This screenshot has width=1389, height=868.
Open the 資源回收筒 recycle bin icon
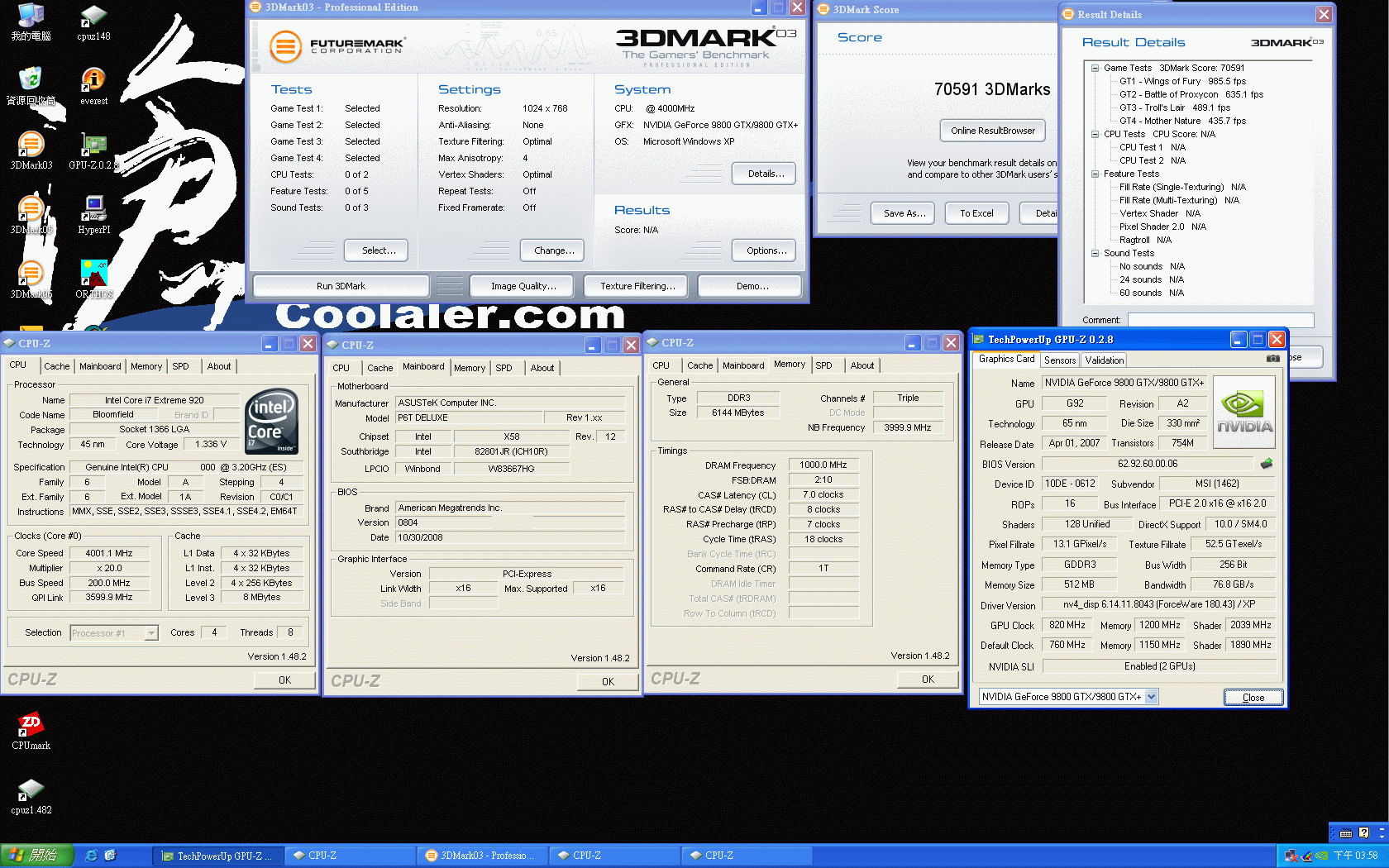tap(31, 86)
